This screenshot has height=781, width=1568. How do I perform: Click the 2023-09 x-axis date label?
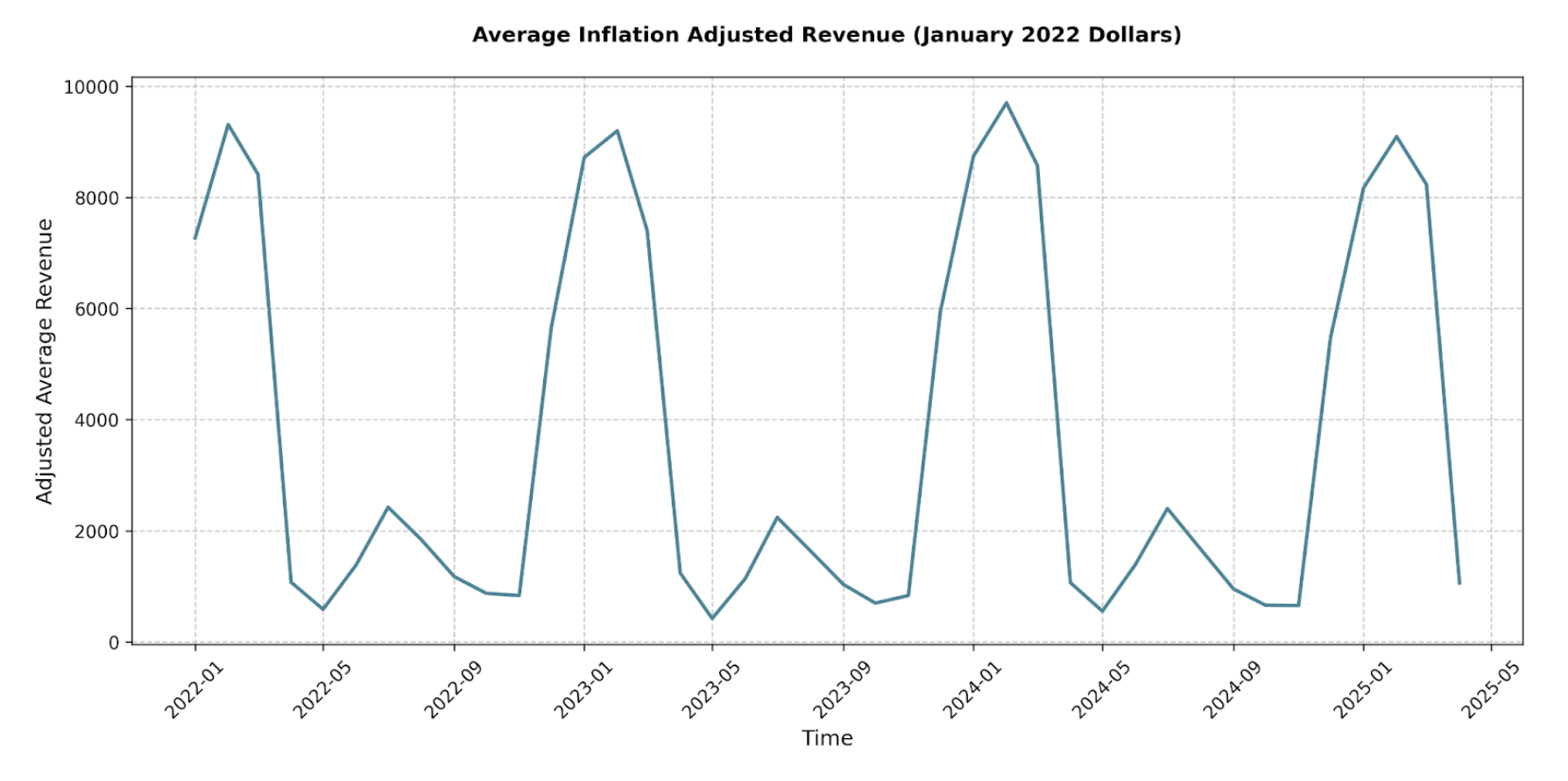point(842,690)
